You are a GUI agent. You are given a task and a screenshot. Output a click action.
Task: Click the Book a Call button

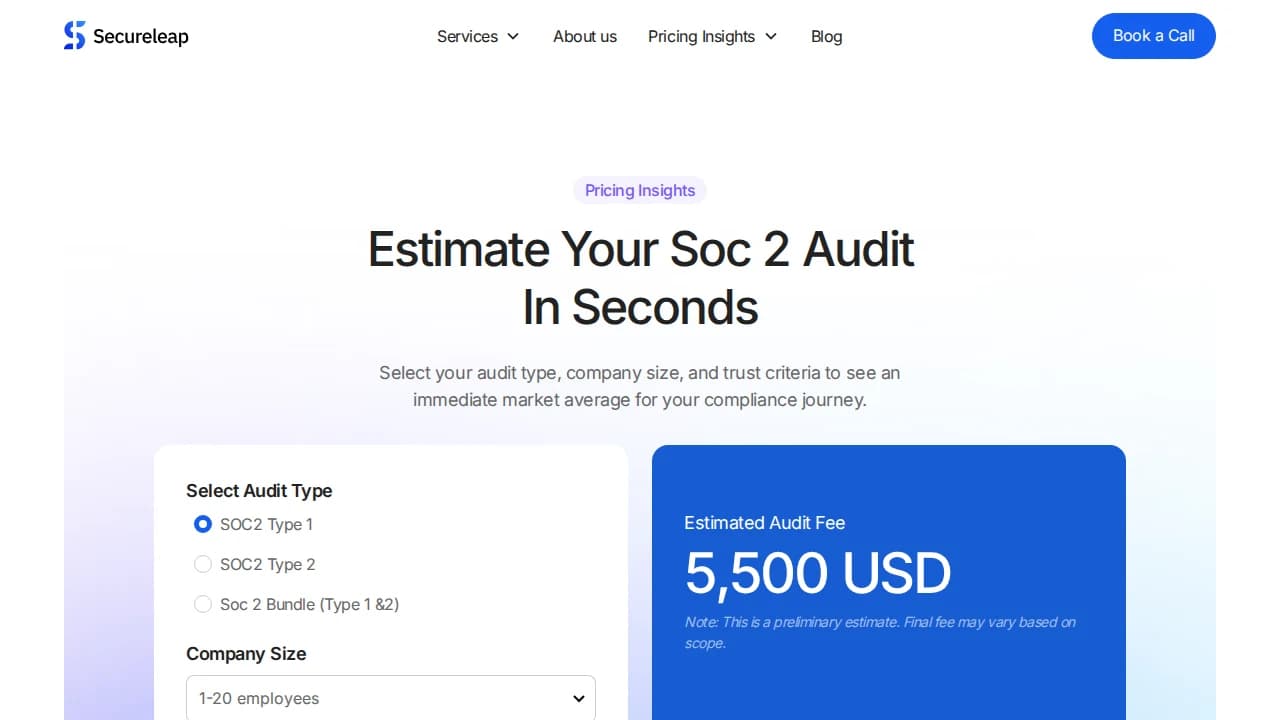(x=1153, y=36)
